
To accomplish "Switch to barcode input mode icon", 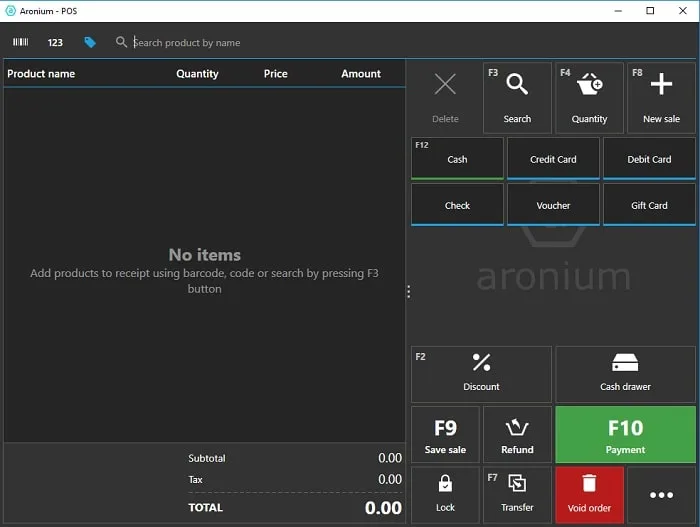I will 20,42.
